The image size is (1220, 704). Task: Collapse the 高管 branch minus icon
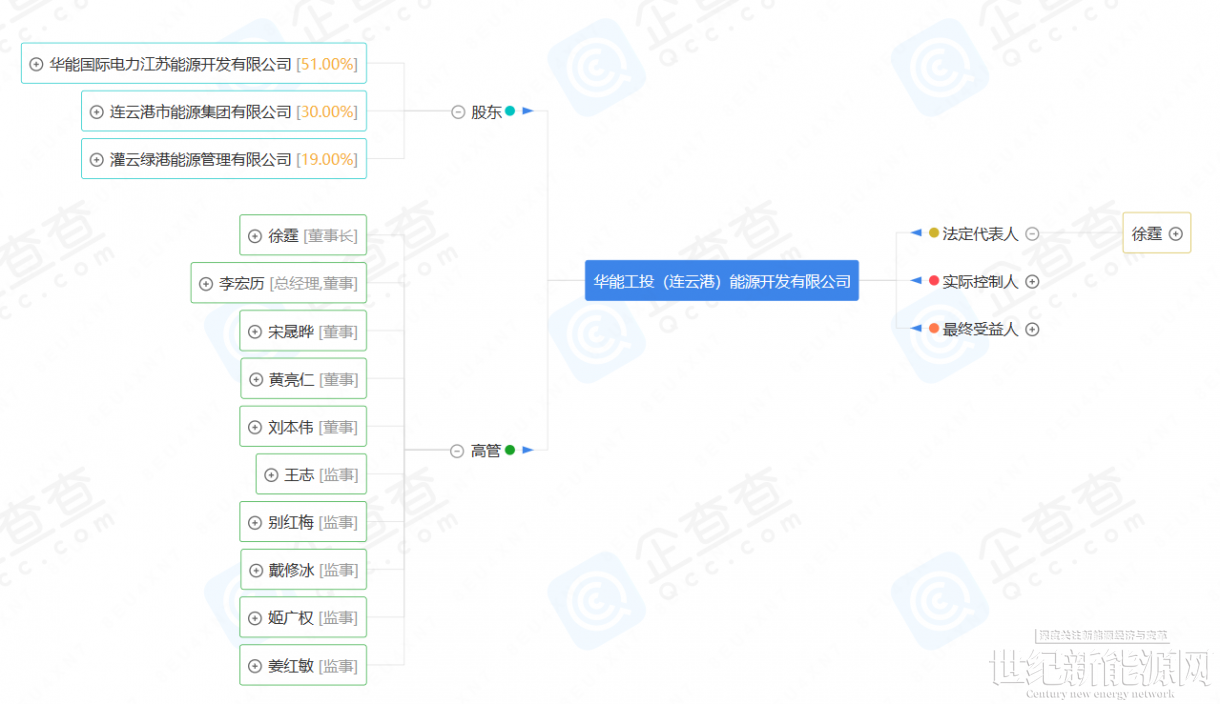[458, 451]
